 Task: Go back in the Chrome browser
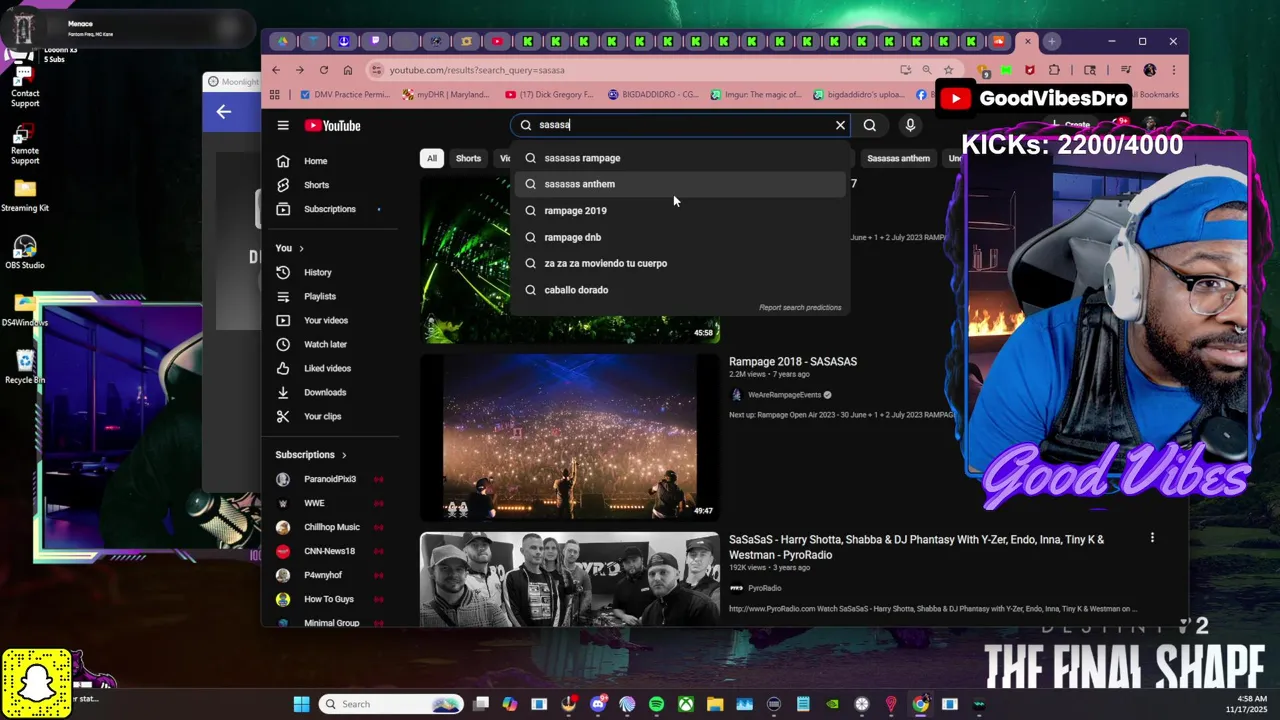276,70
